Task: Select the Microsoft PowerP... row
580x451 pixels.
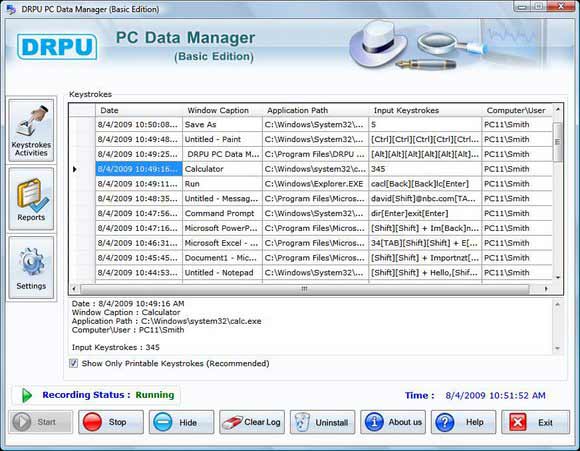Action: click(x=222, y=228)
